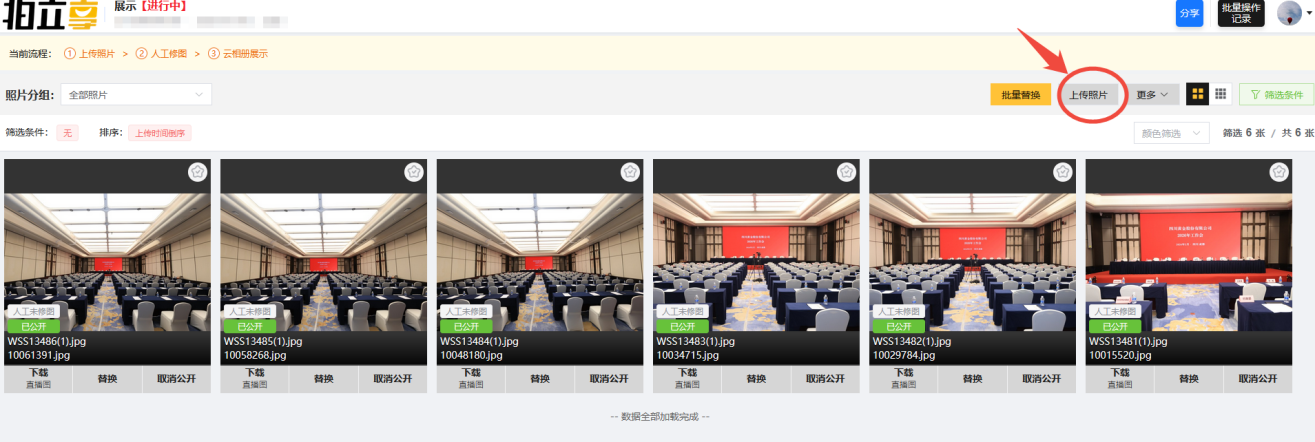Unpublish WSS13486(1).jpg via 取消公开
The height and width of the screenshot is (442, 1315).
(x=177, y=379)
